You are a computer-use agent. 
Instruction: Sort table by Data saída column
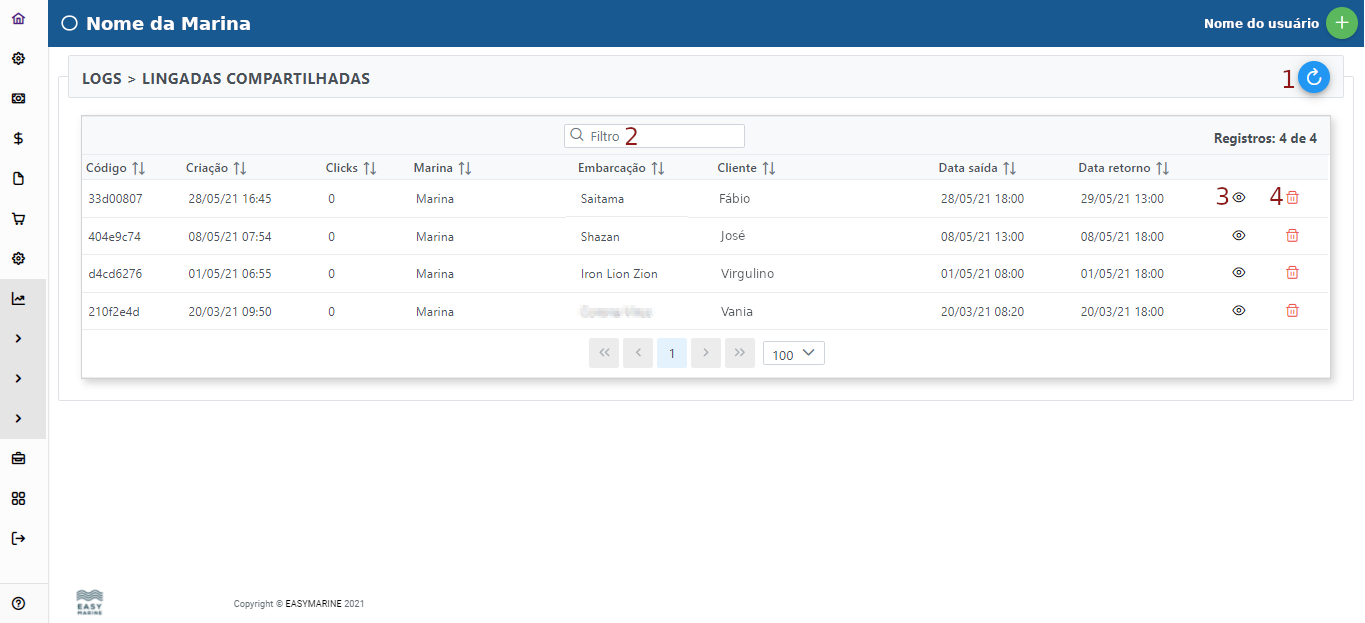click(1009, 168)
